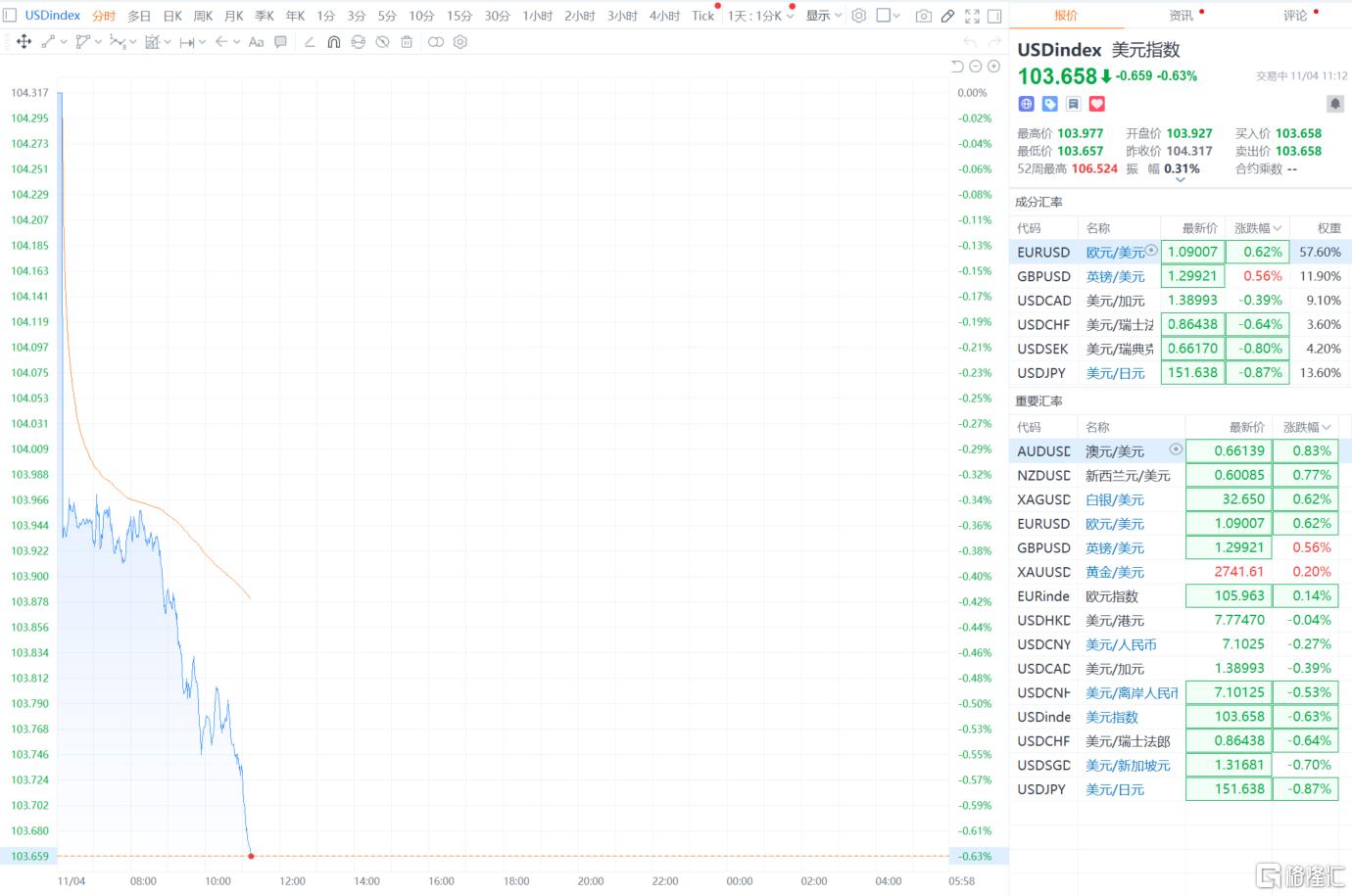The height and width of the screenshot is (896, 1352).
Task: Toggle the overlapping circles compare icon
Action: (436, 42)
